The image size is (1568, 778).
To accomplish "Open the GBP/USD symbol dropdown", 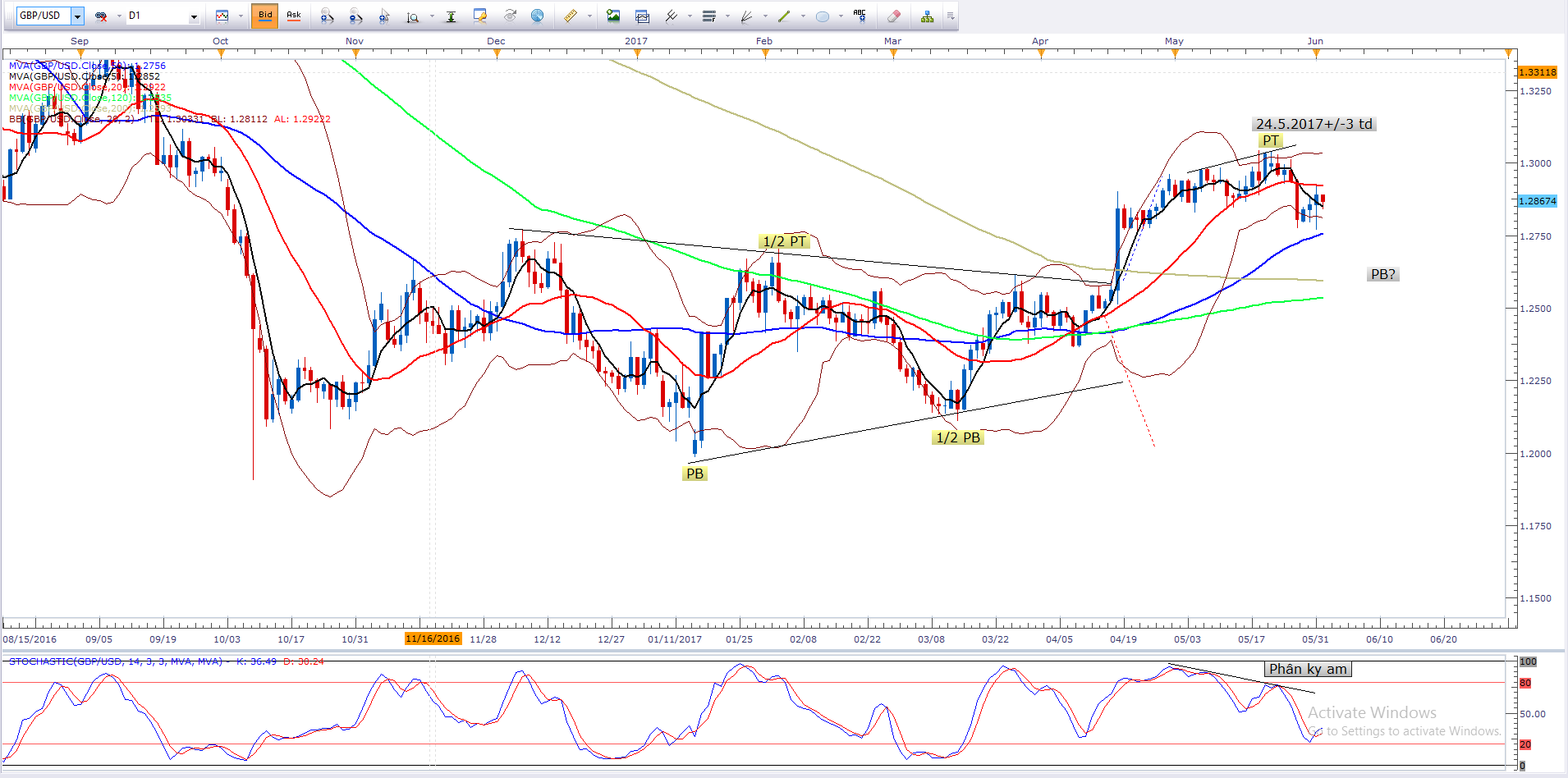I will 77,16.
